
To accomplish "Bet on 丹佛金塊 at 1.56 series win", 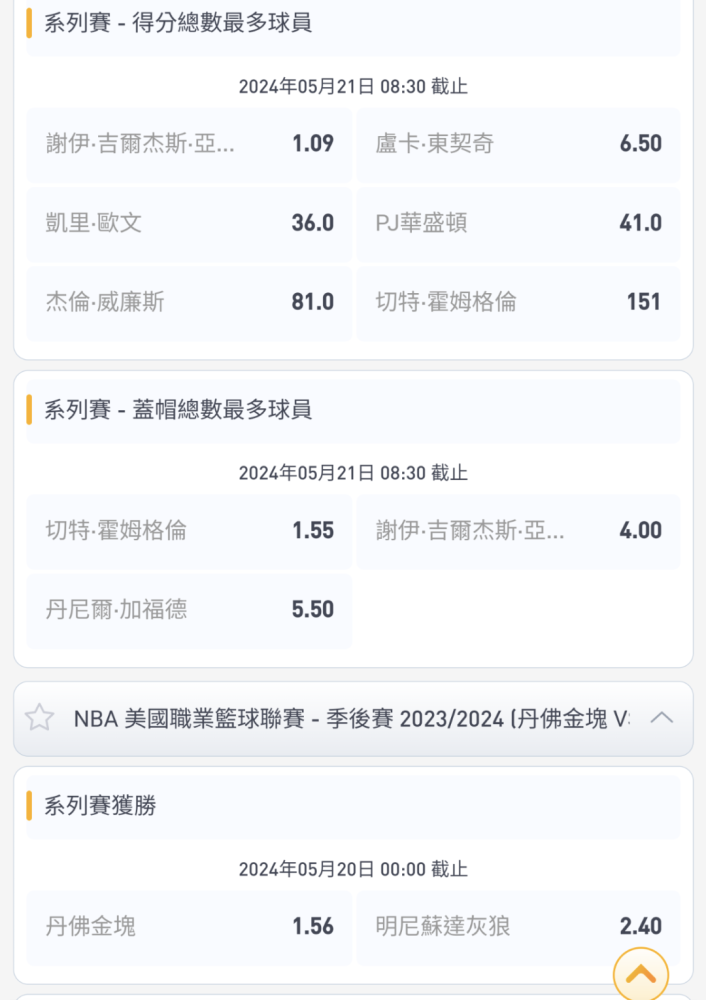I will coord(189,927).
